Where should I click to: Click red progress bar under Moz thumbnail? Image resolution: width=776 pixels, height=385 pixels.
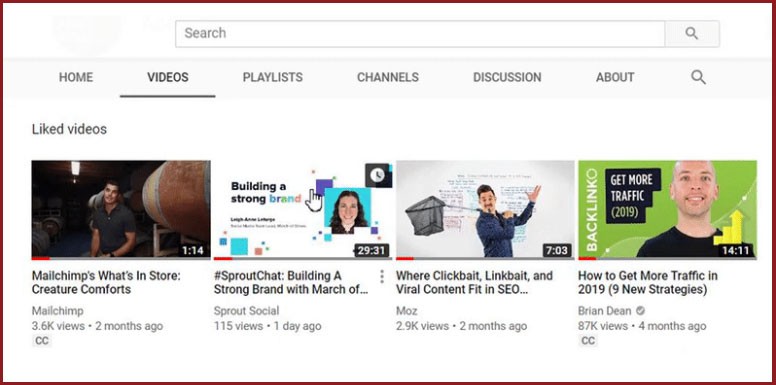tap(405, 258)
